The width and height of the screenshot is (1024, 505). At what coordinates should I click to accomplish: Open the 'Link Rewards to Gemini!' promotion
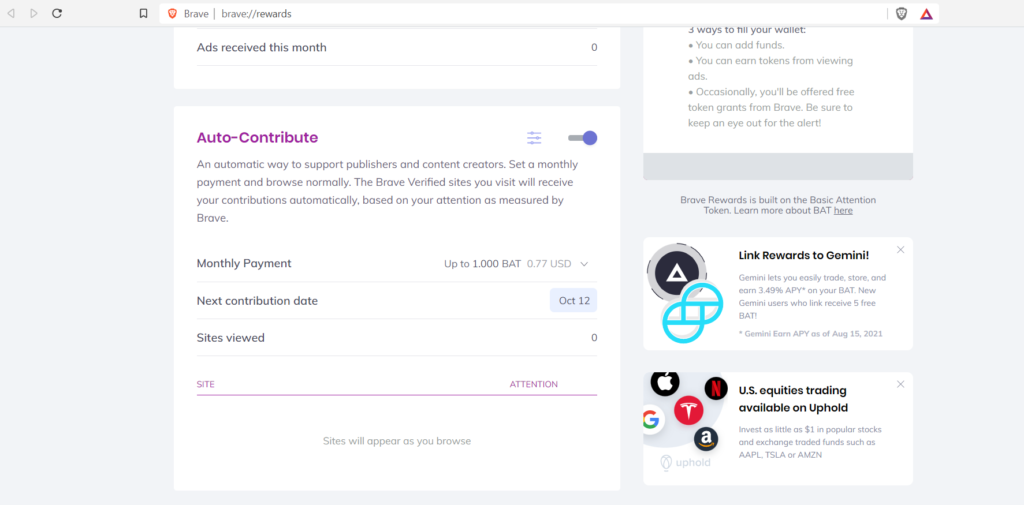click(803, 255)
